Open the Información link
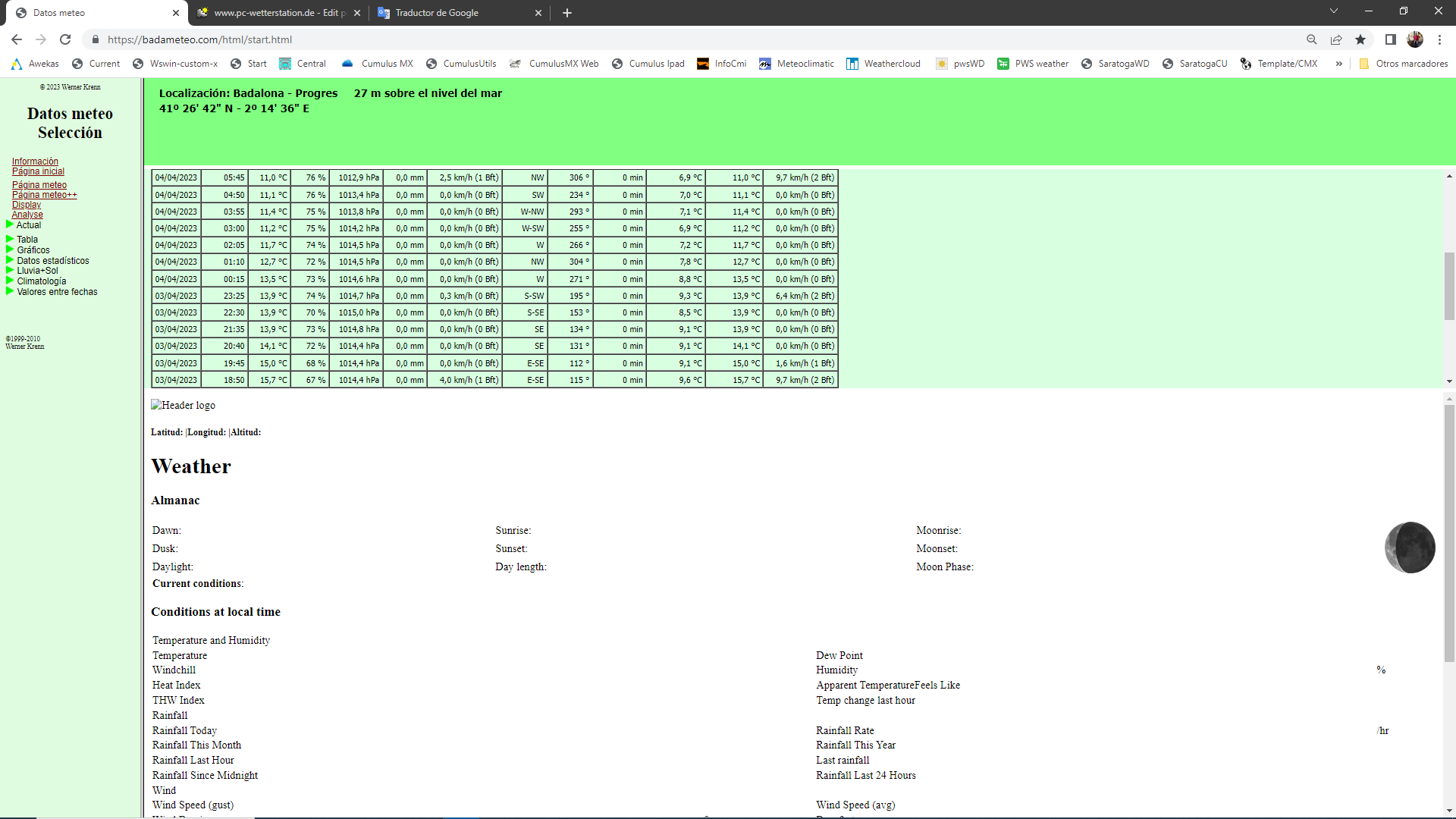The image size is (1456, 819). pyautogui.click(x=35, y=162)
